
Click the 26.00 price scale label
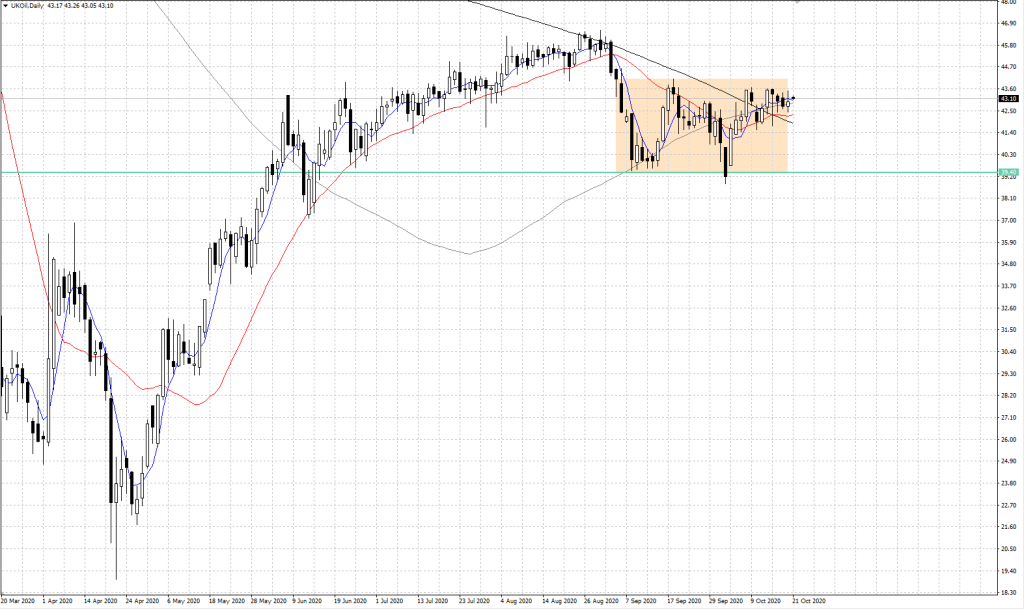[x=1009, y=439]
